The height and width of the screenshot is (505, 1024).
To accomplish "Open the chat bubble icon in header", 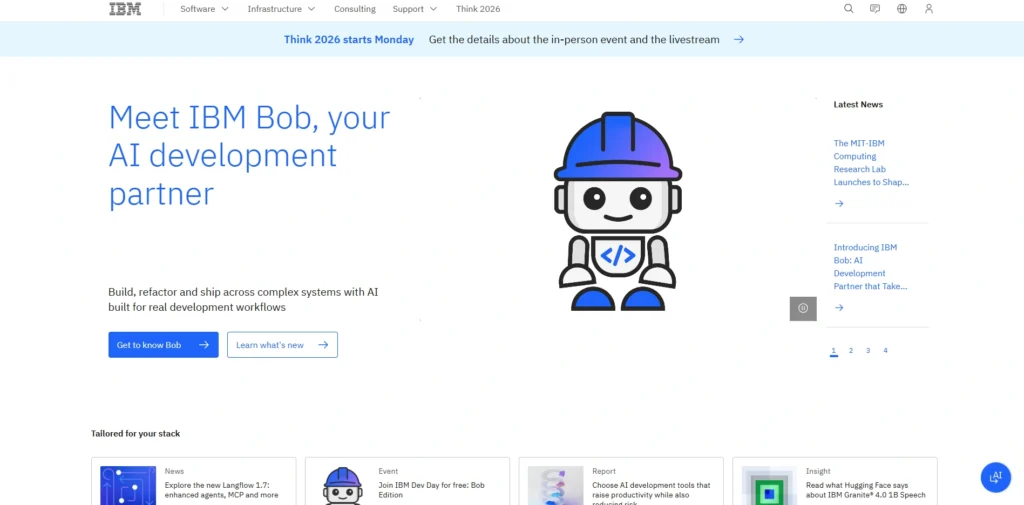I will pyautogui.click(x=875, y=9).
